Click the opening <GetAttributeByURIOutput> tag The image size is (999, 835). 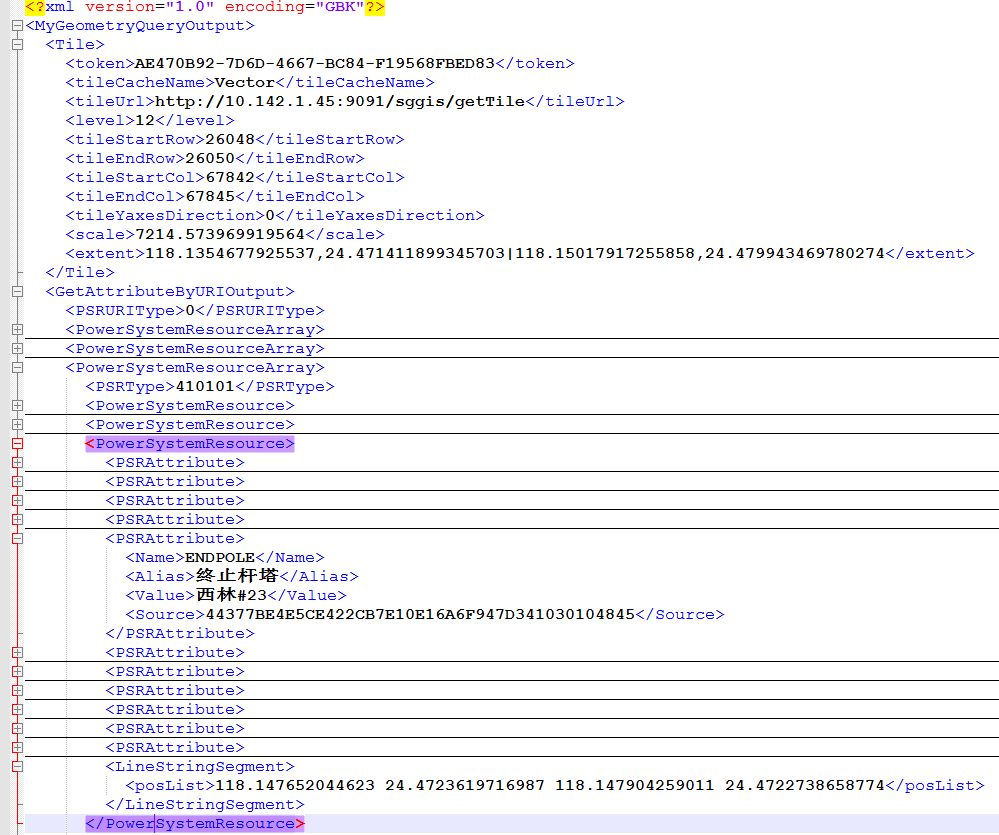pyautogui.click(x=170, y=292)
